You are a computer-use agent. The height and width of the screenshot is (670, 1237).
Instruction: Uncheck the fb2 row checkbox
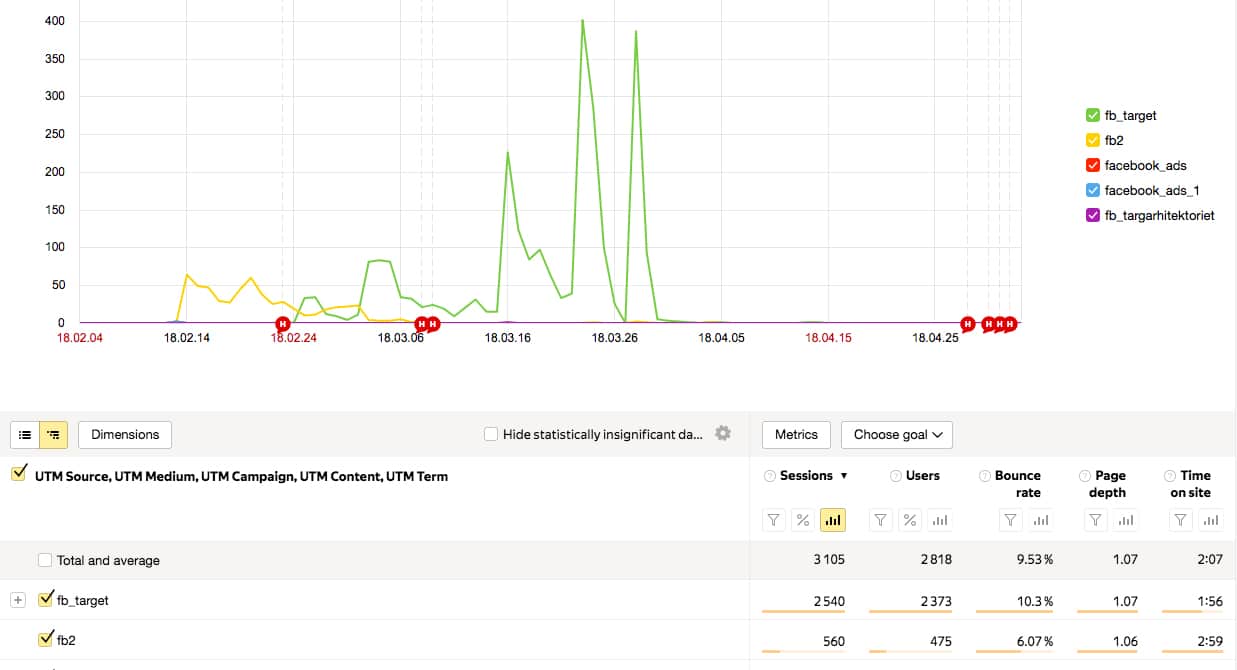click(45, 639)
